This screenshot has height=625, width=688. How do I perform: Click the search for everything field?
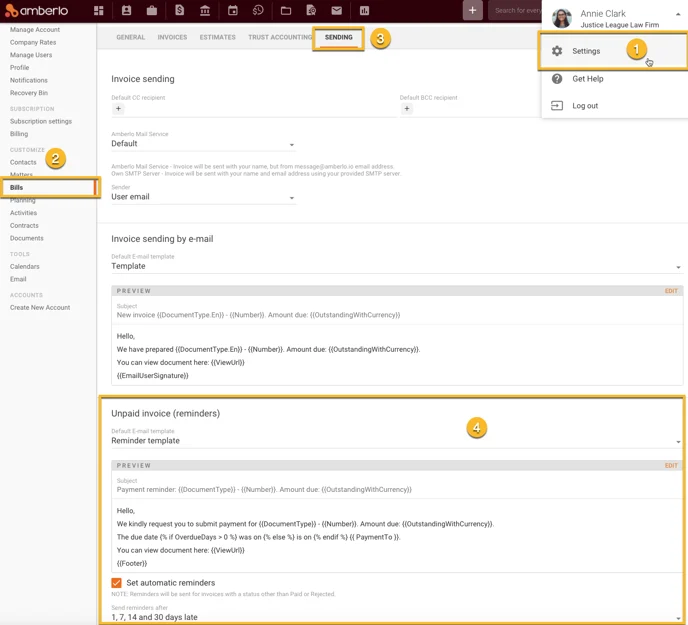(515, 11)
